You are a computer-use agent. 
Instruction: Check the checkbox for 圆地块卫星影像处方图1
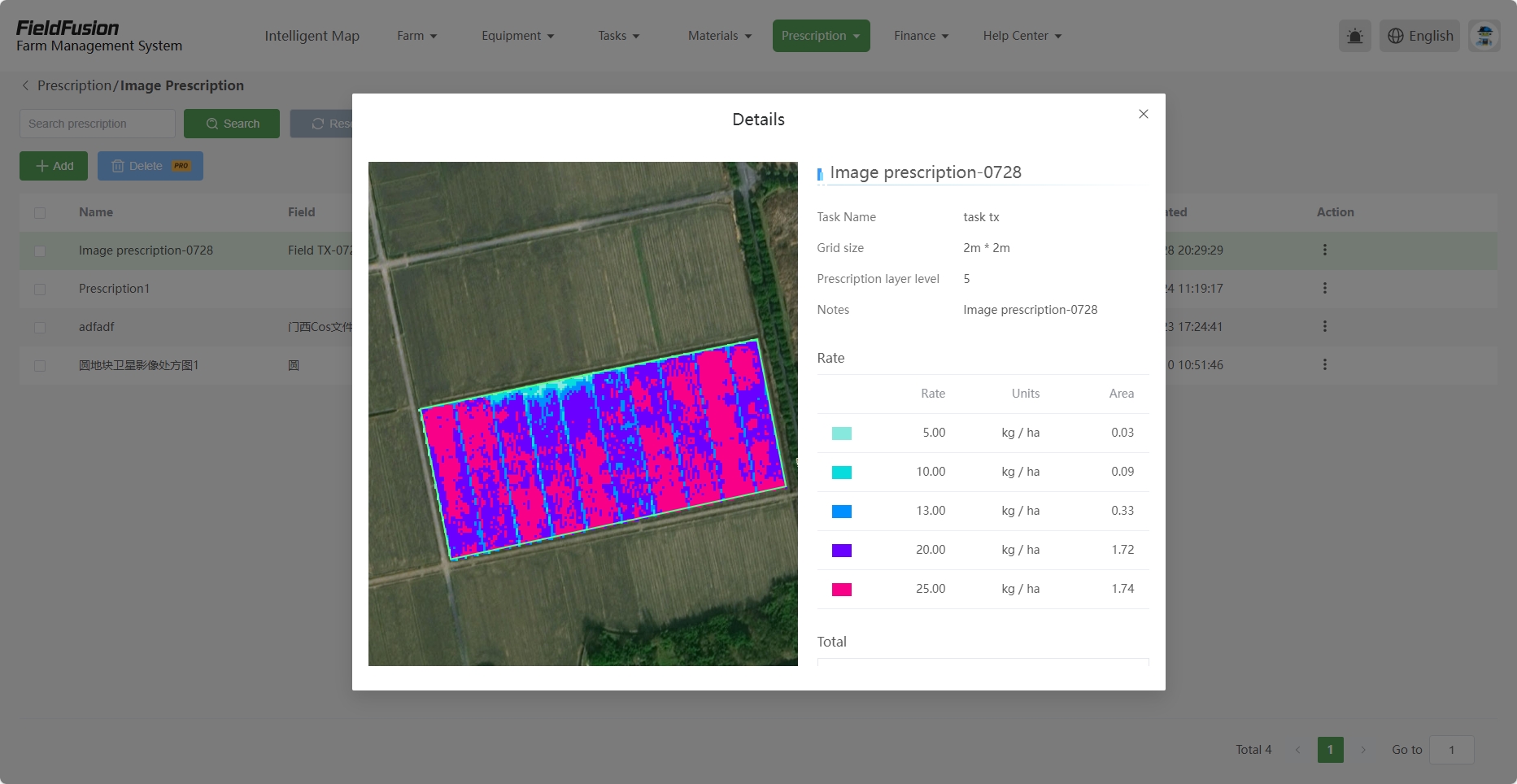tap(40, 366)
